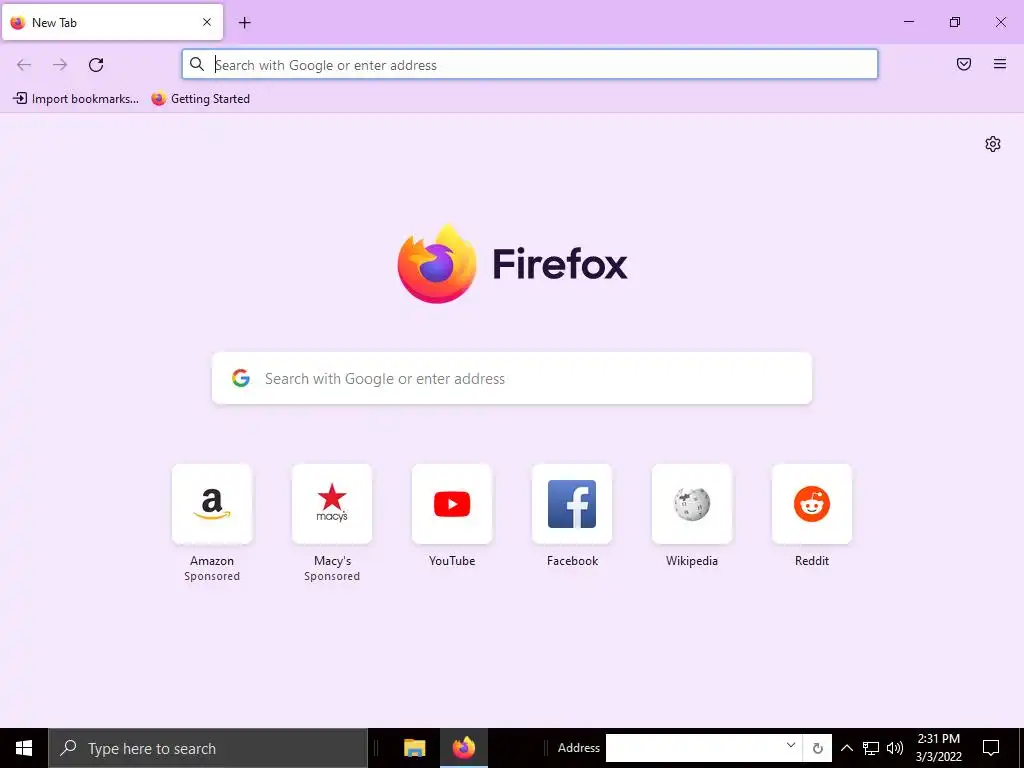Reload the page with the refresh icon

tap(96, 65)
